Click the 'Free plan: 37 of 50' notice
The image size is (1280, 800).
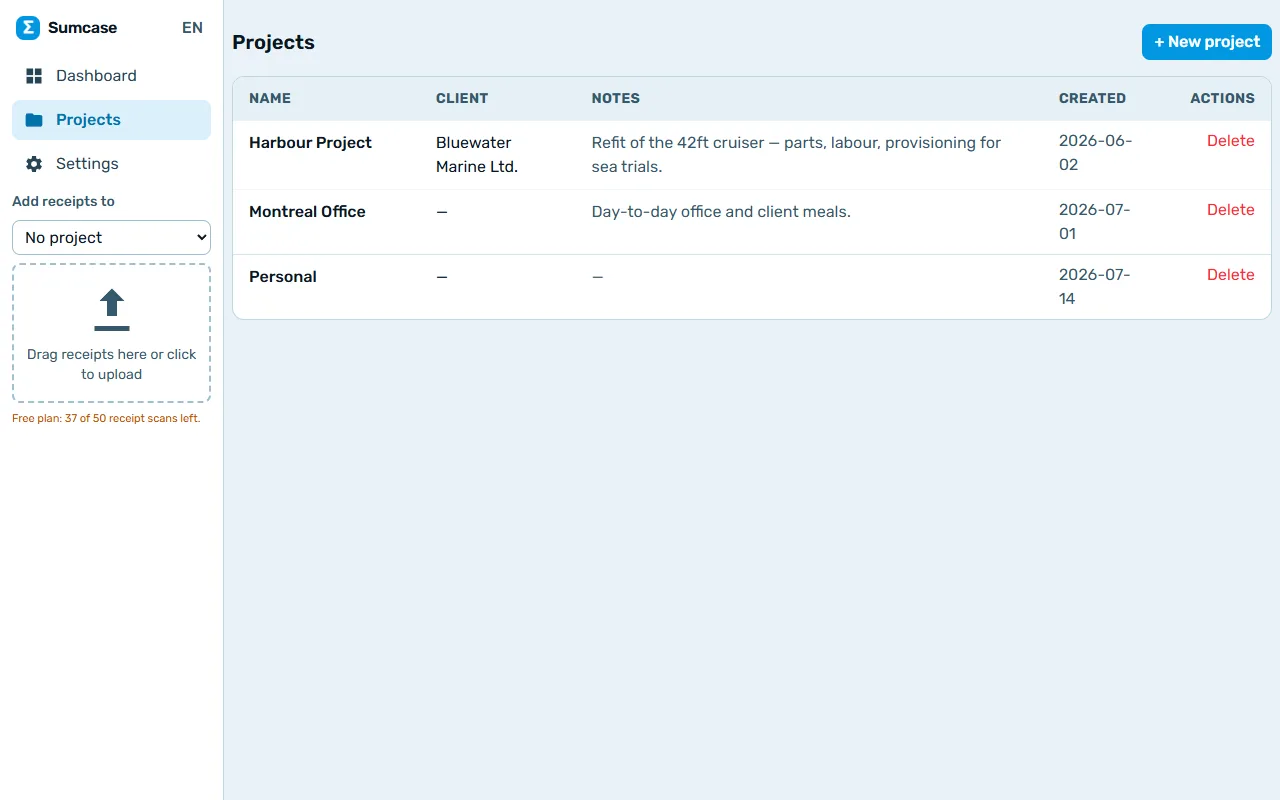click(106, 419)
